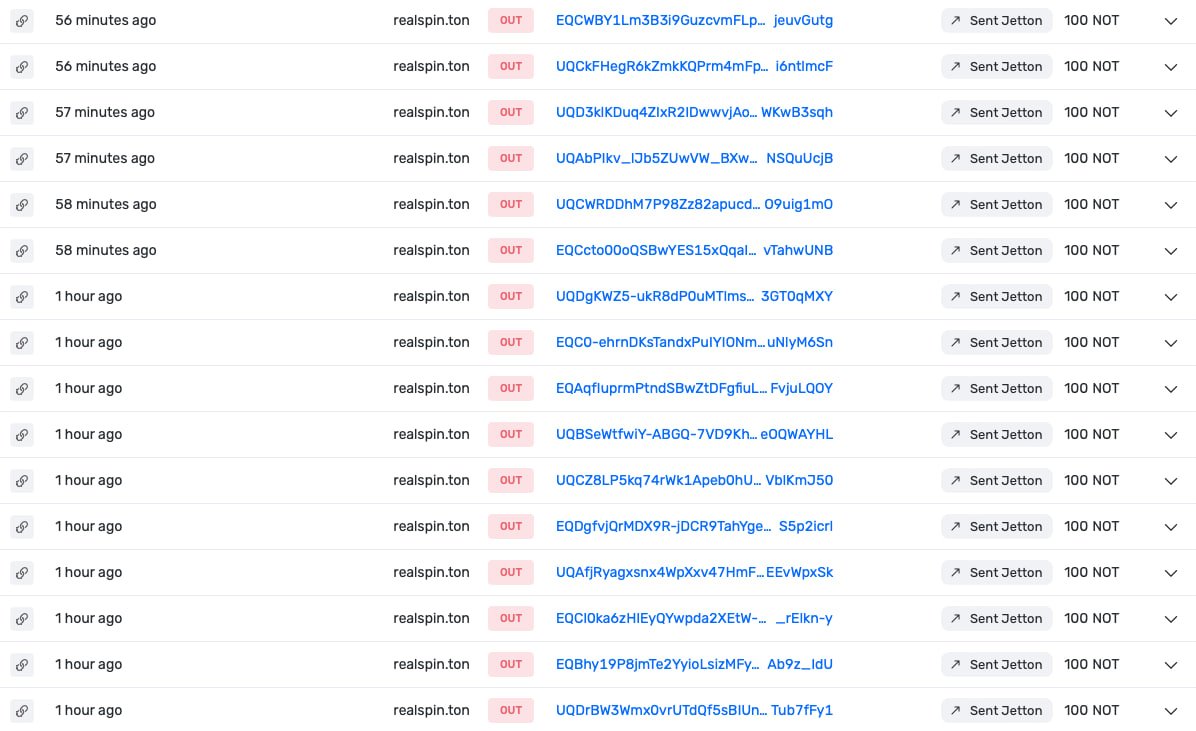Copy transaction link icon for jeuvGutg row
Image resolution: width=1196 pixels, height=731 pixels.
pyautogui.click(x=22, y=21)
